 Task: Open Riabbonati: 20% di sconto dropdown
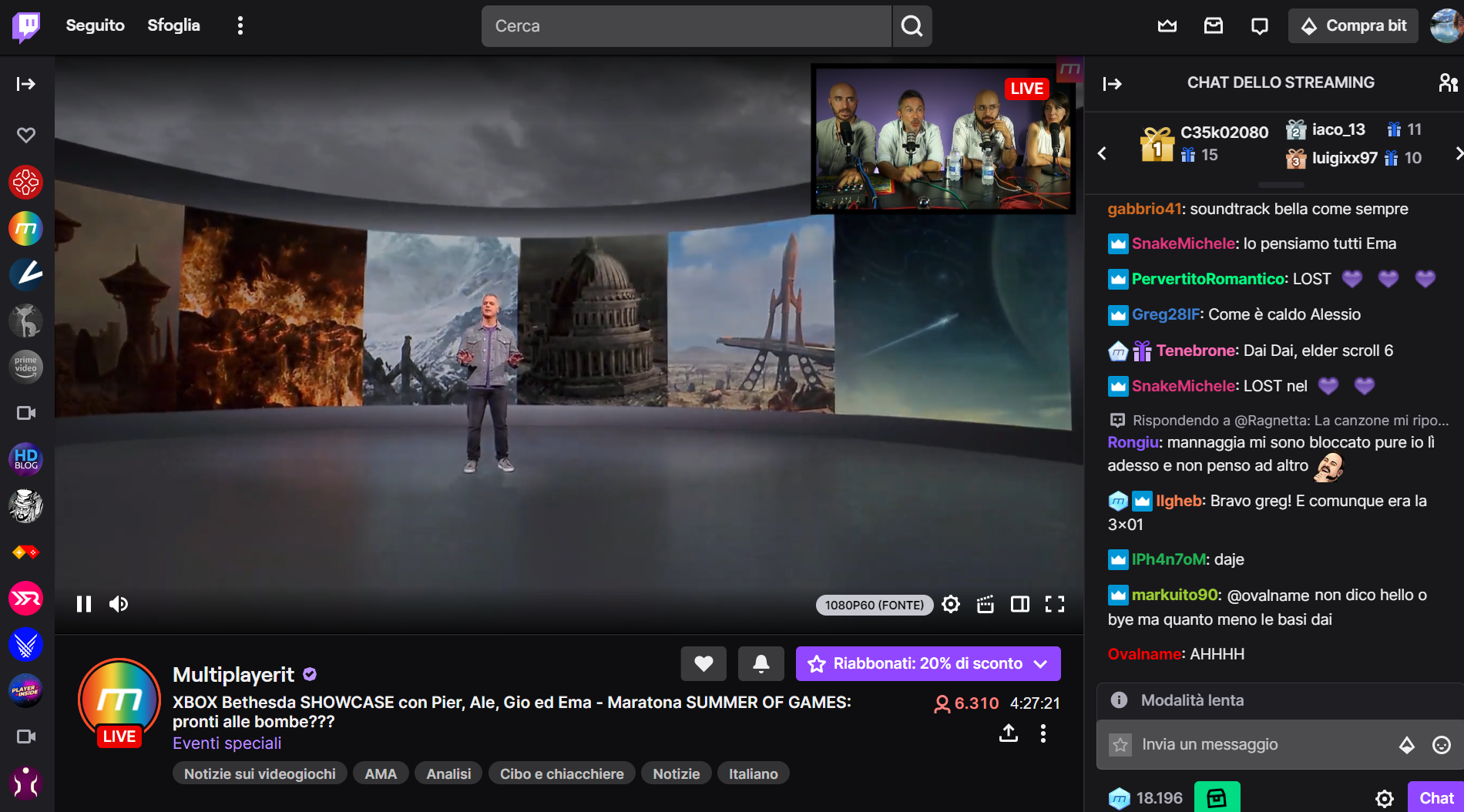coord(928,663)
